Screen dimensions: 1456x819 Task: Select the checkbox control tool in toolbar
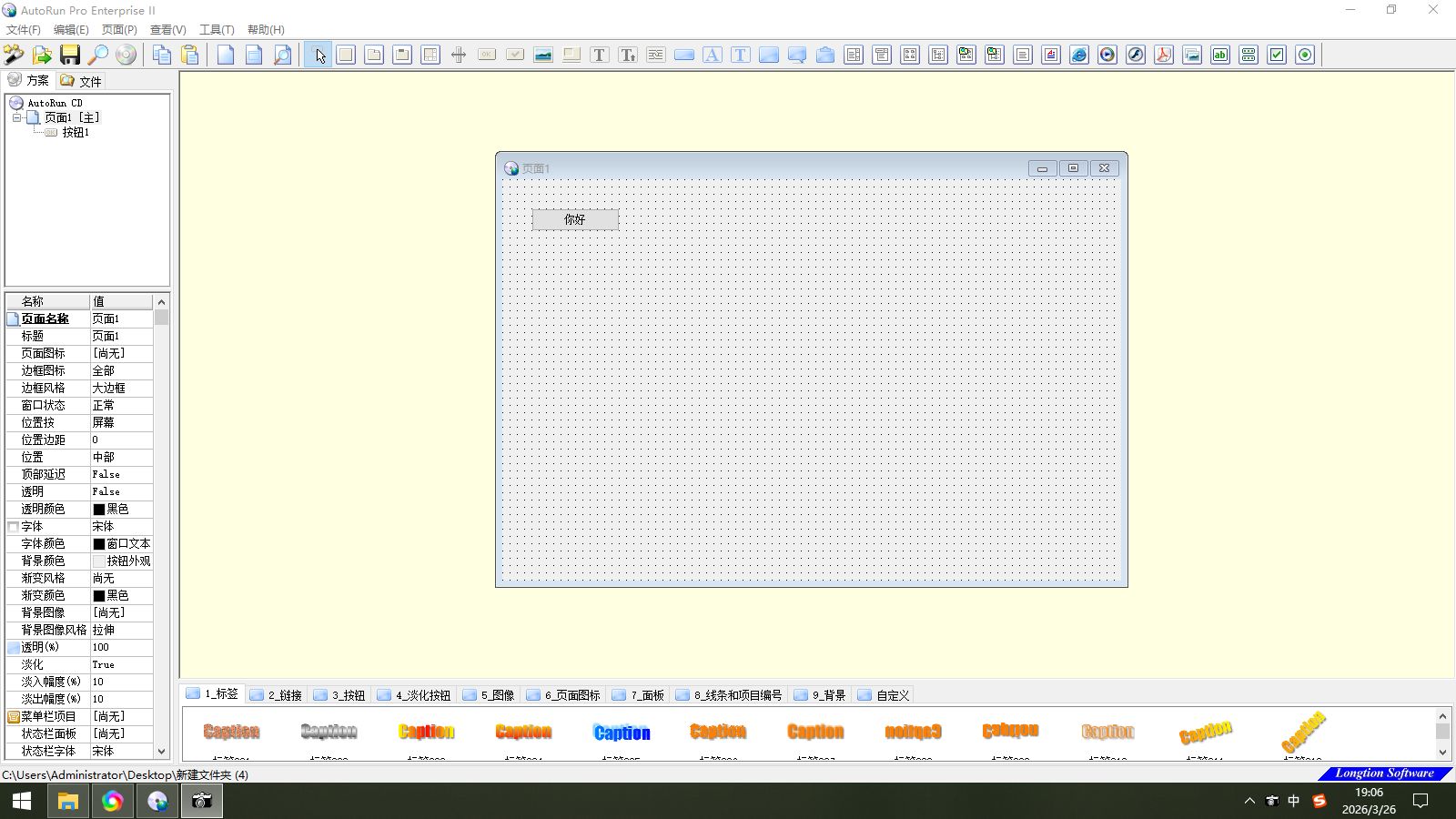coord(1277,55)
